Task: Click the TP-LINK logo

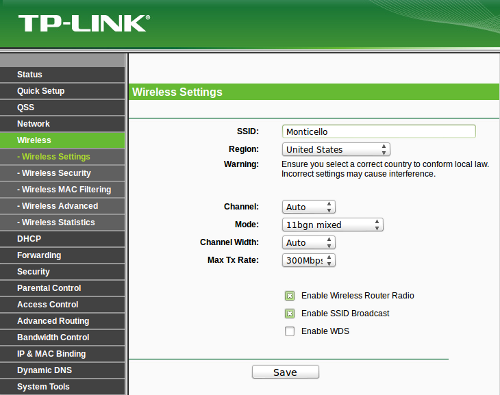Action: click(x=84, y=23)
